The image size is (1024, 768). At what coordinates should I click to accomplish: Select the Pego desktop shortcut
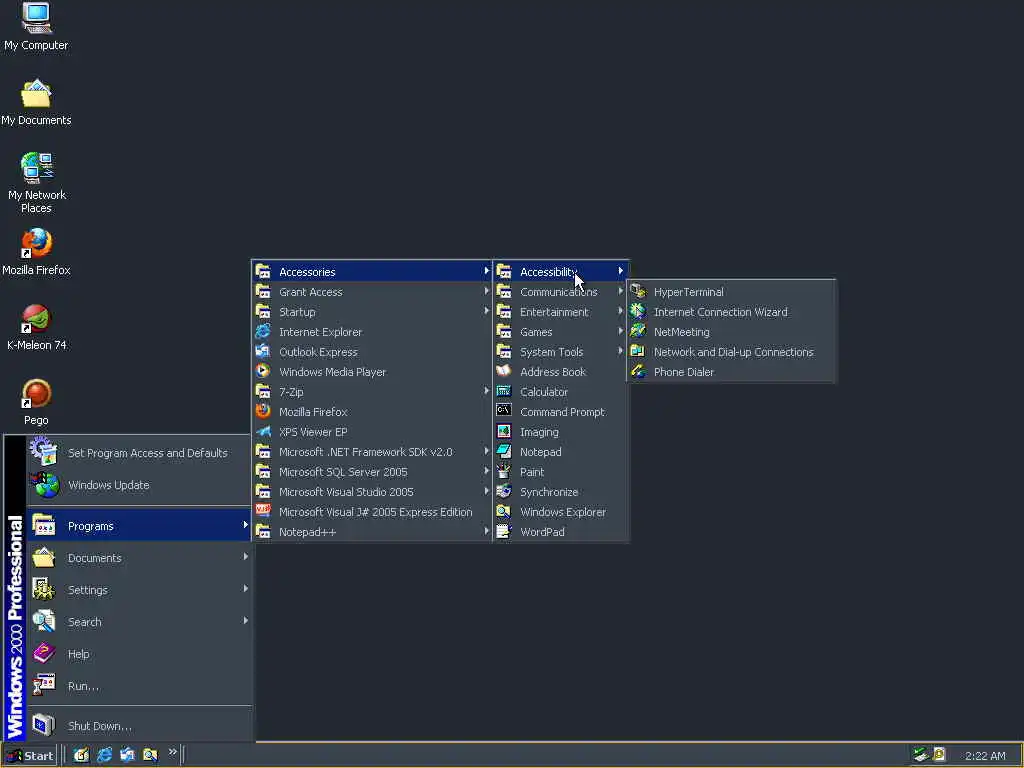click(37, 402)
